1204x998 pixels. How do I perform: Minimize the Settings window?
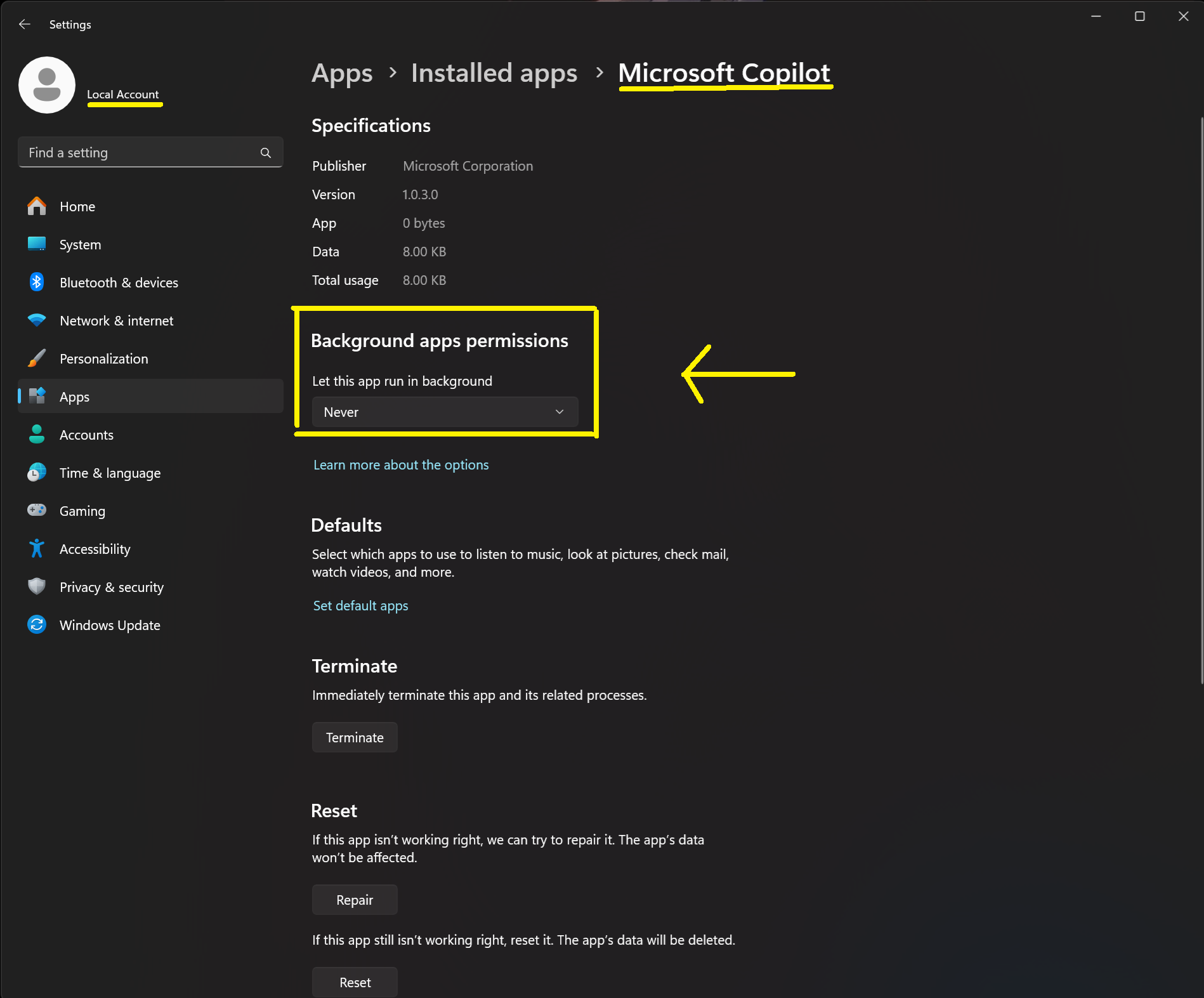coord(1096,16)
